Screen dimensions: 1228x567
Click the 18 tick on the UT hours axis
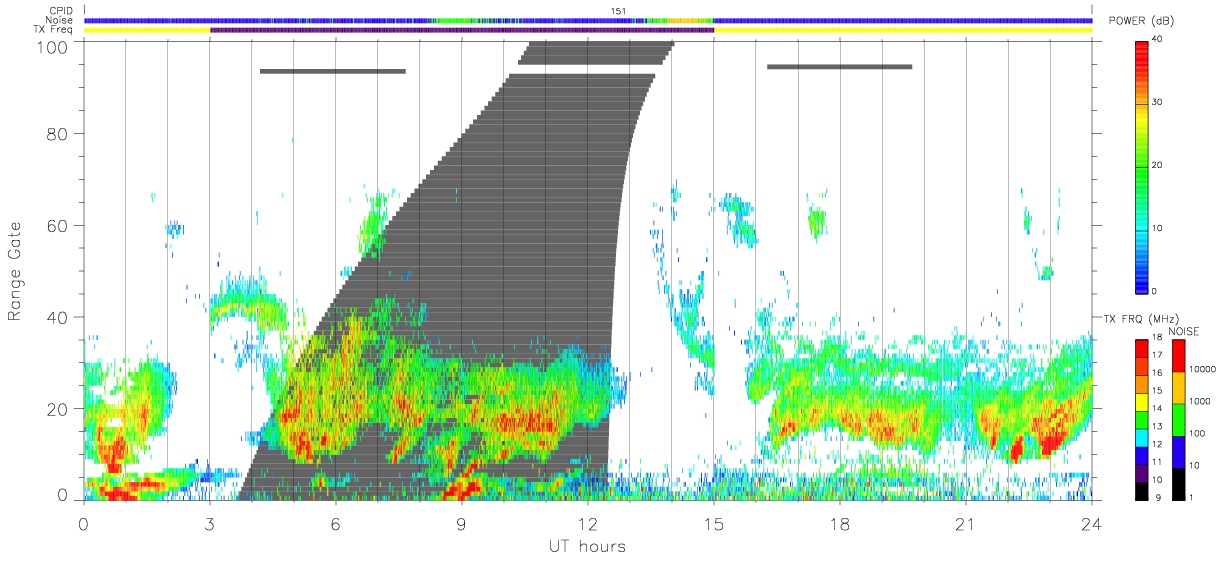pos(840,523)
